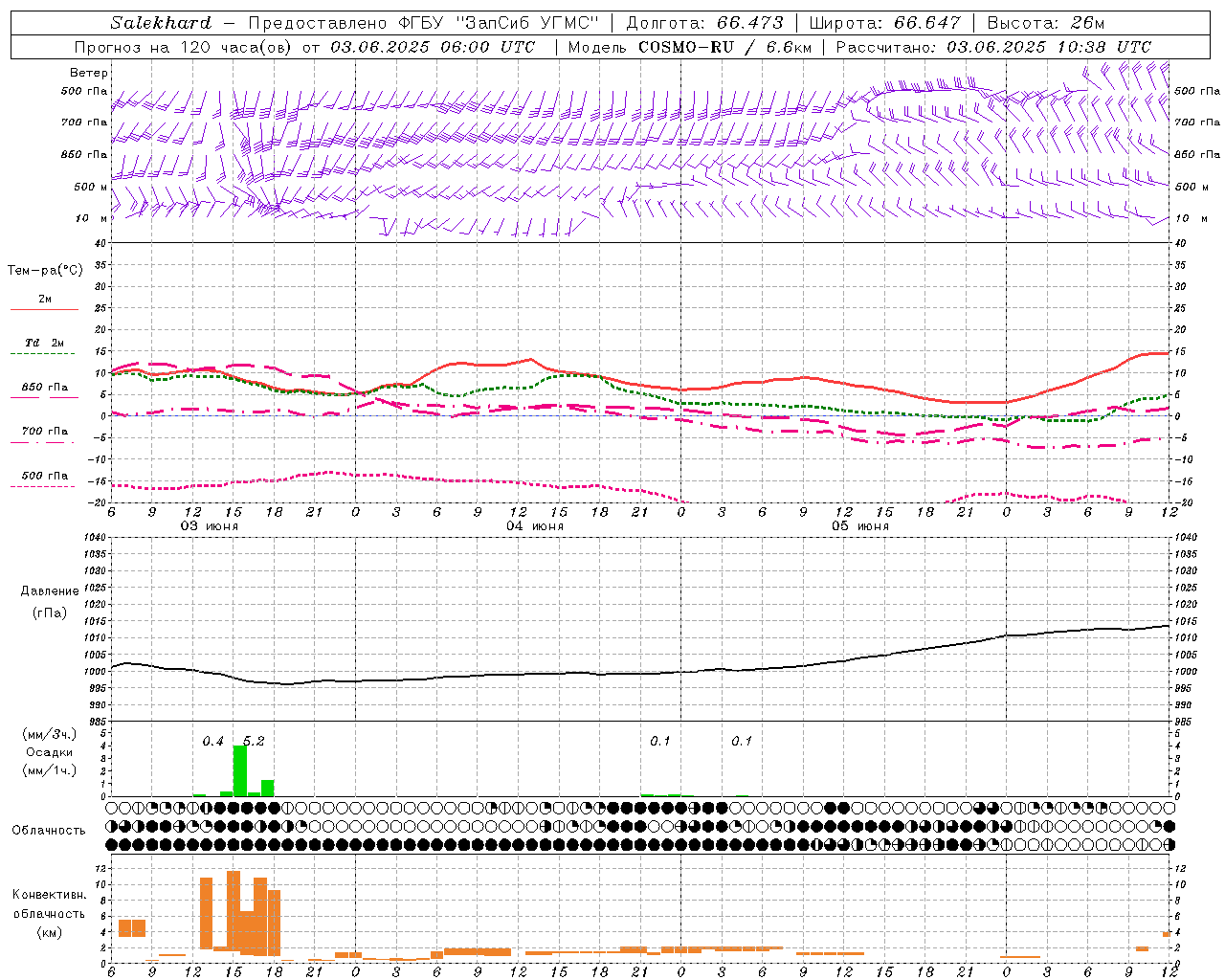Click the 03 июня date label
The width and height of the screenshot is (1225, 980).
210,526
